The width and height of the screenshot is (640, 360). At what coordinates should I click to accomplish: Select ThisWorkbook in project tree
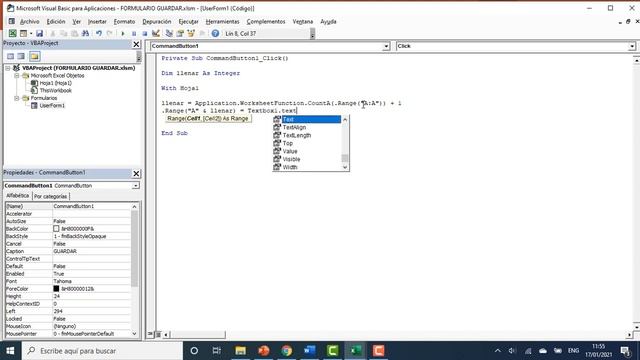tap(56, 91)
